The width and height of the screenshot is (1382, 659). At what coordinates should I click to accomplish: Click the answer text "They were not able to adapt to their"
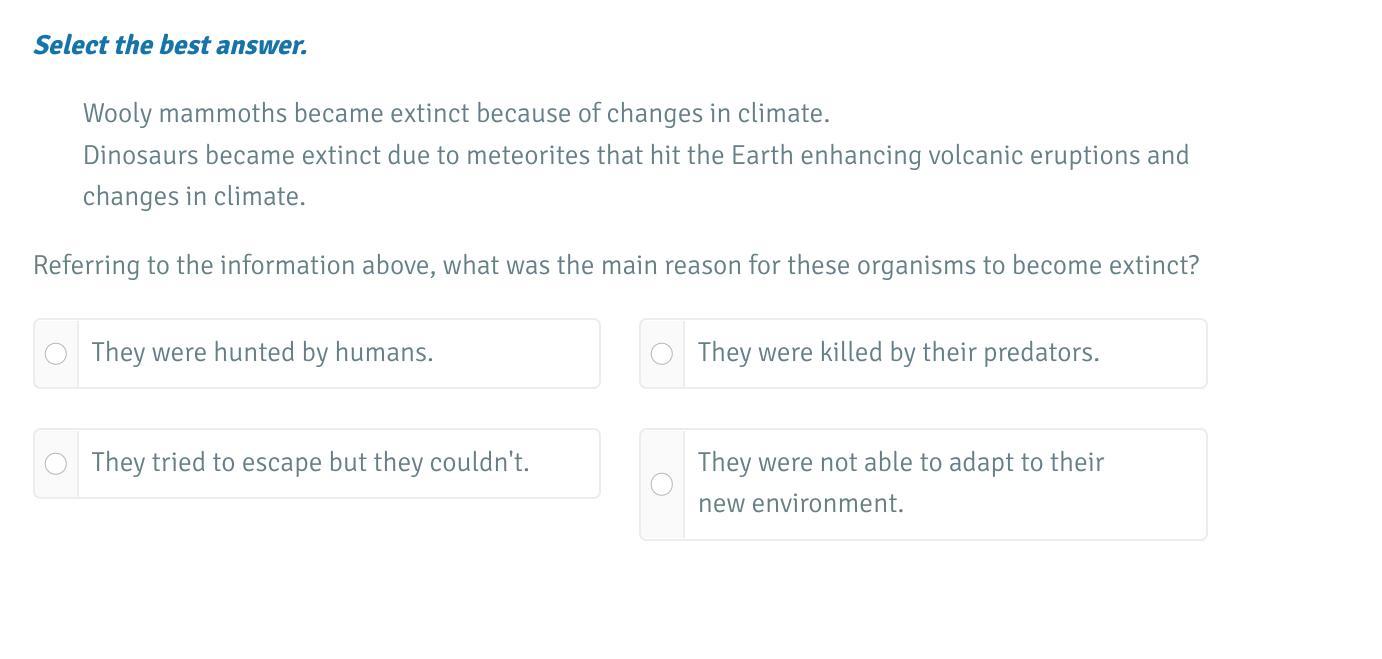(900, 463)
